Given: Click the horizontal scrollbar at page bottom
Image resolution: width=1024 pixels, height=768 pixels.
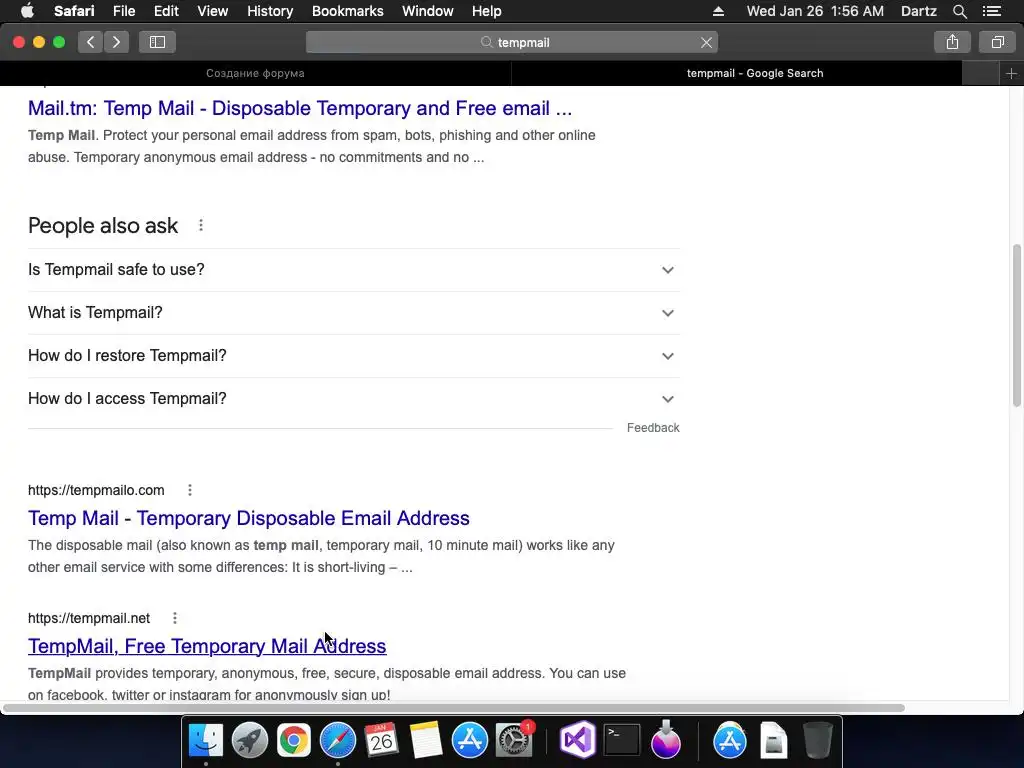Looking at the screenshot, I should (454, 708).
